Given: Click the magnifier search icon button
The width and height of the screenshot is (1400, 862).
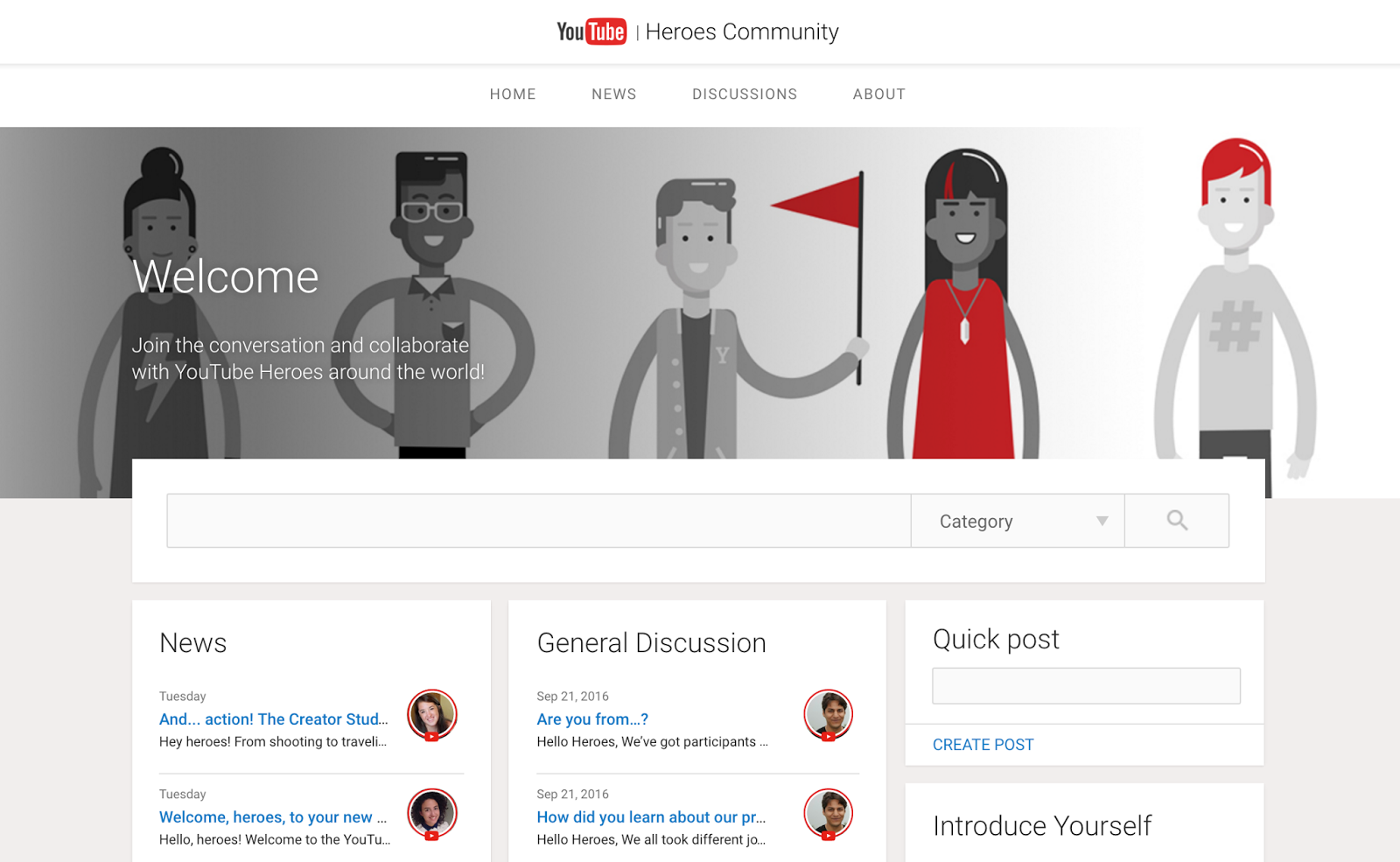Looking at the screenshot, I should [x=1177, y=521].
